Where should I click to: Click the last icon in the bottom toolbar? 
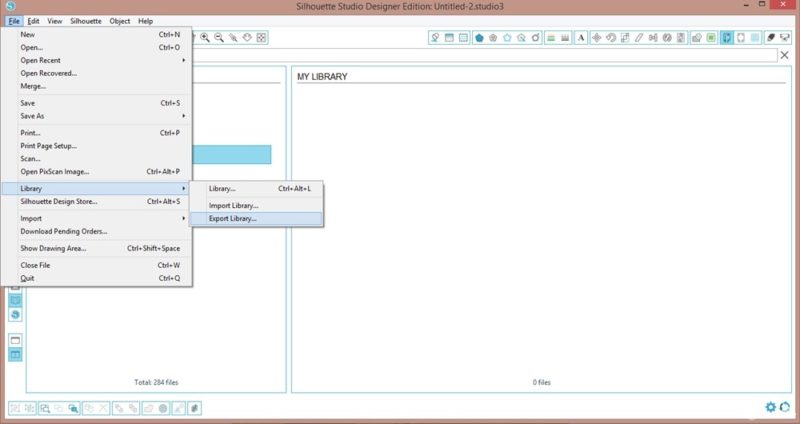194,408
